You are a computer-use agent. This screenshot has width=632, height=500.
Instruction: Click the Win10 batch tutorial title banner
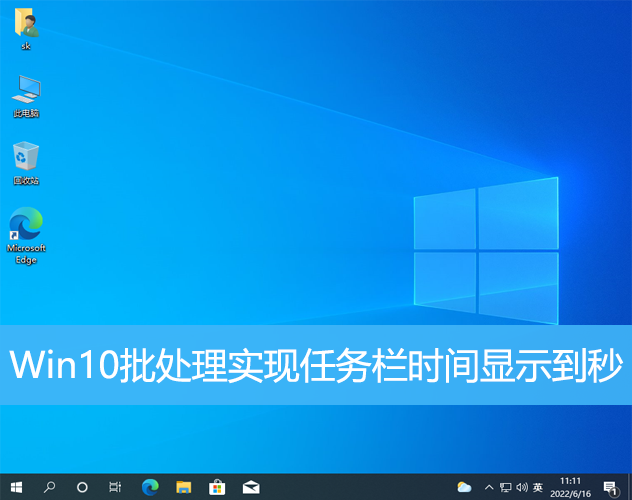(316, 364)
